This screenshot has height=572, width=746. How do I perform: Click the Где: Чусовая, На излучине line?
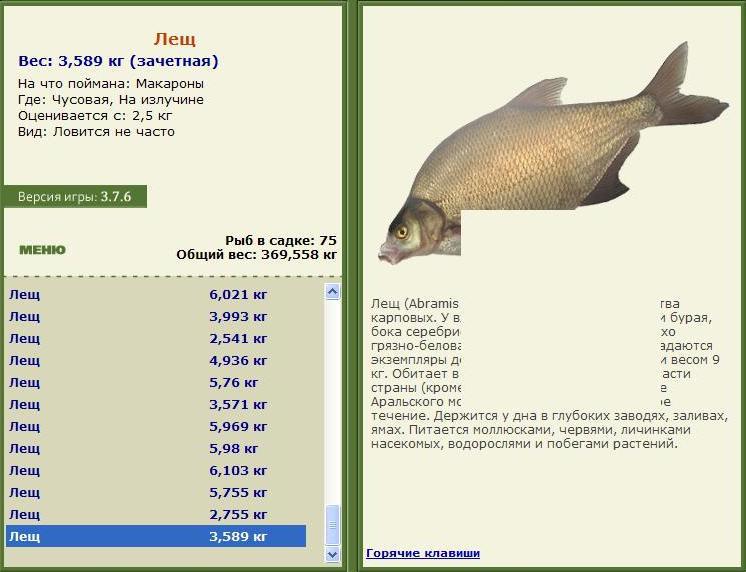coord(111,100)
